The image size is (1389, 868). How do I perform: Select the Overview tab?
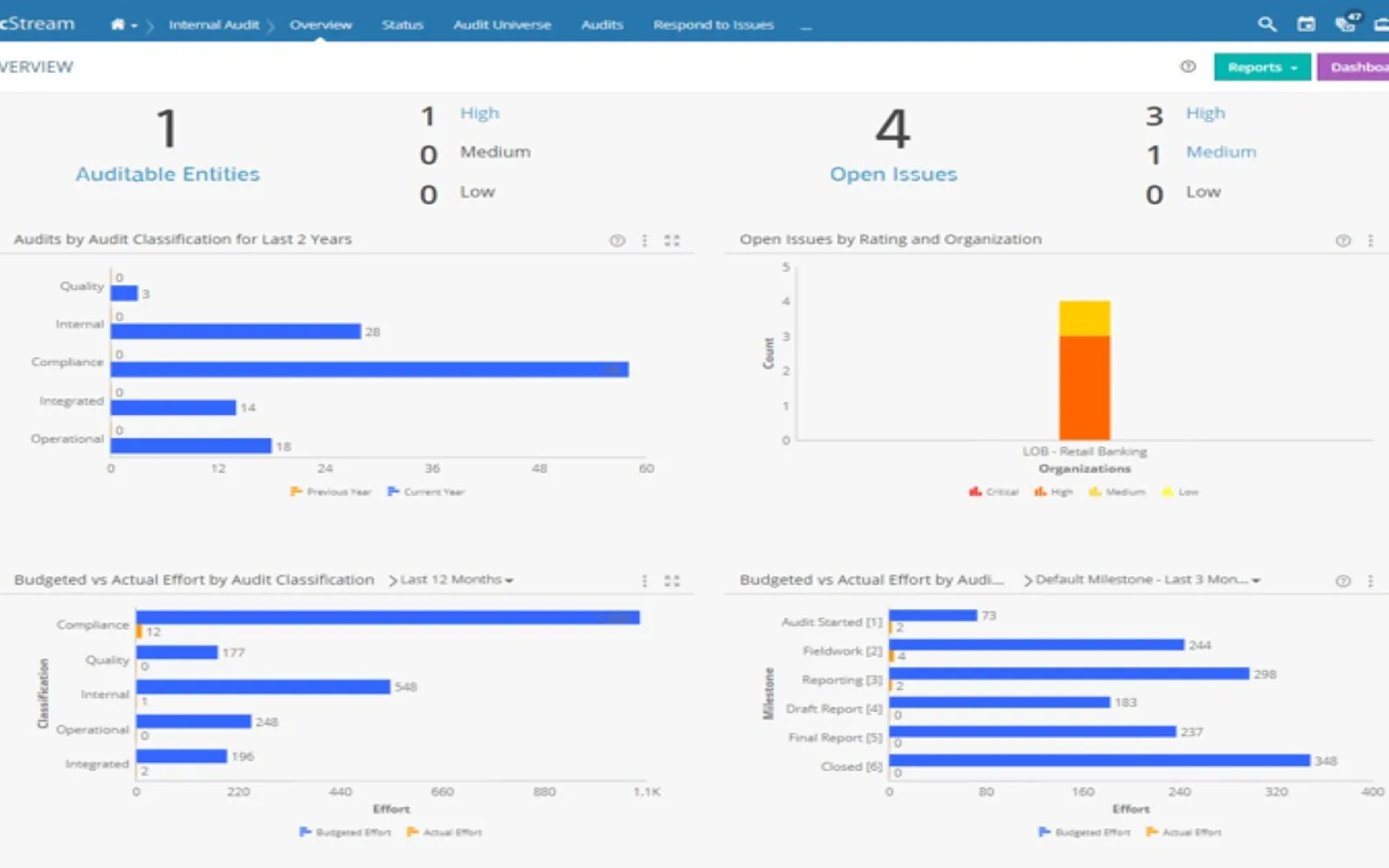pos(320,25)
